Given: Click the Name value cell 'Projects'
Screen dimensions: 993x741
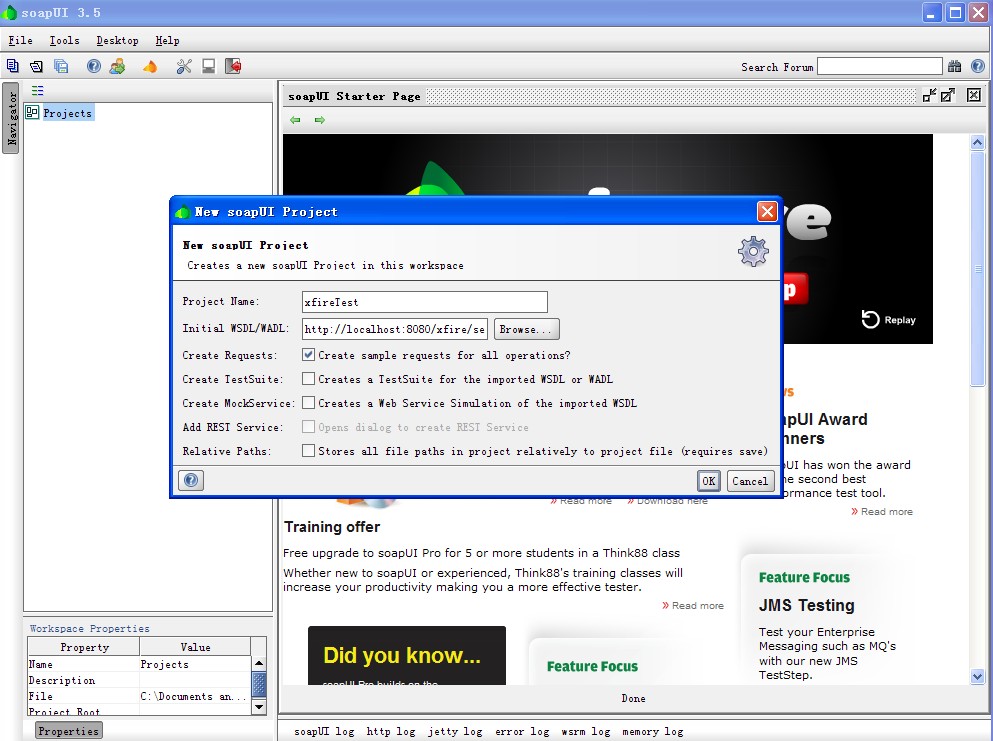Looking at the screenshot, I should click(x=195, y=664).
